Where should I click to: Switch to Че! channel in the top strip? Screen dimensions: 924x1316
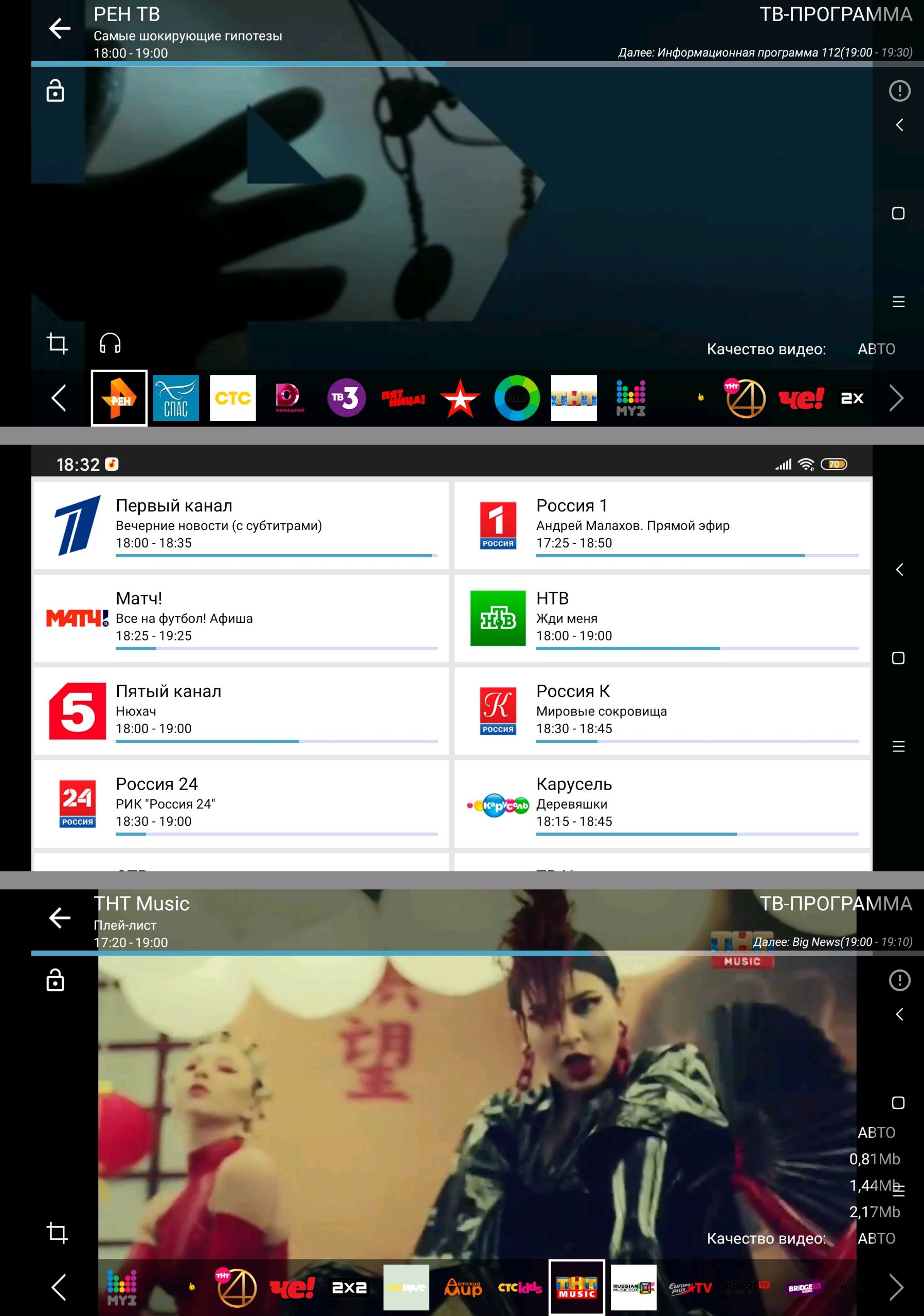point(801,398)
